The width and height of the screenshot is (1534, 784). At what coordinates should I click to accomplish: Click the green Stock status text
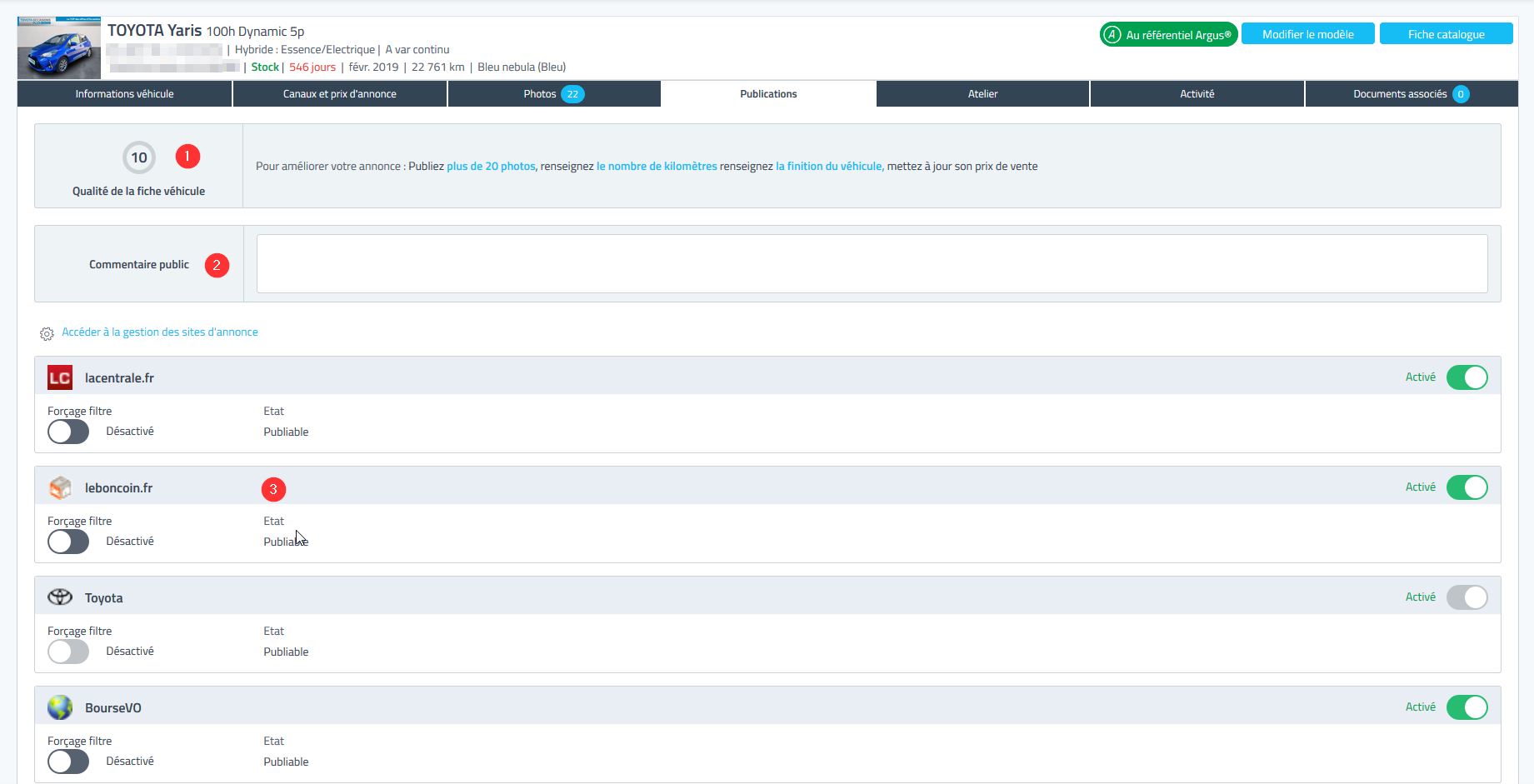click(265, 67)
